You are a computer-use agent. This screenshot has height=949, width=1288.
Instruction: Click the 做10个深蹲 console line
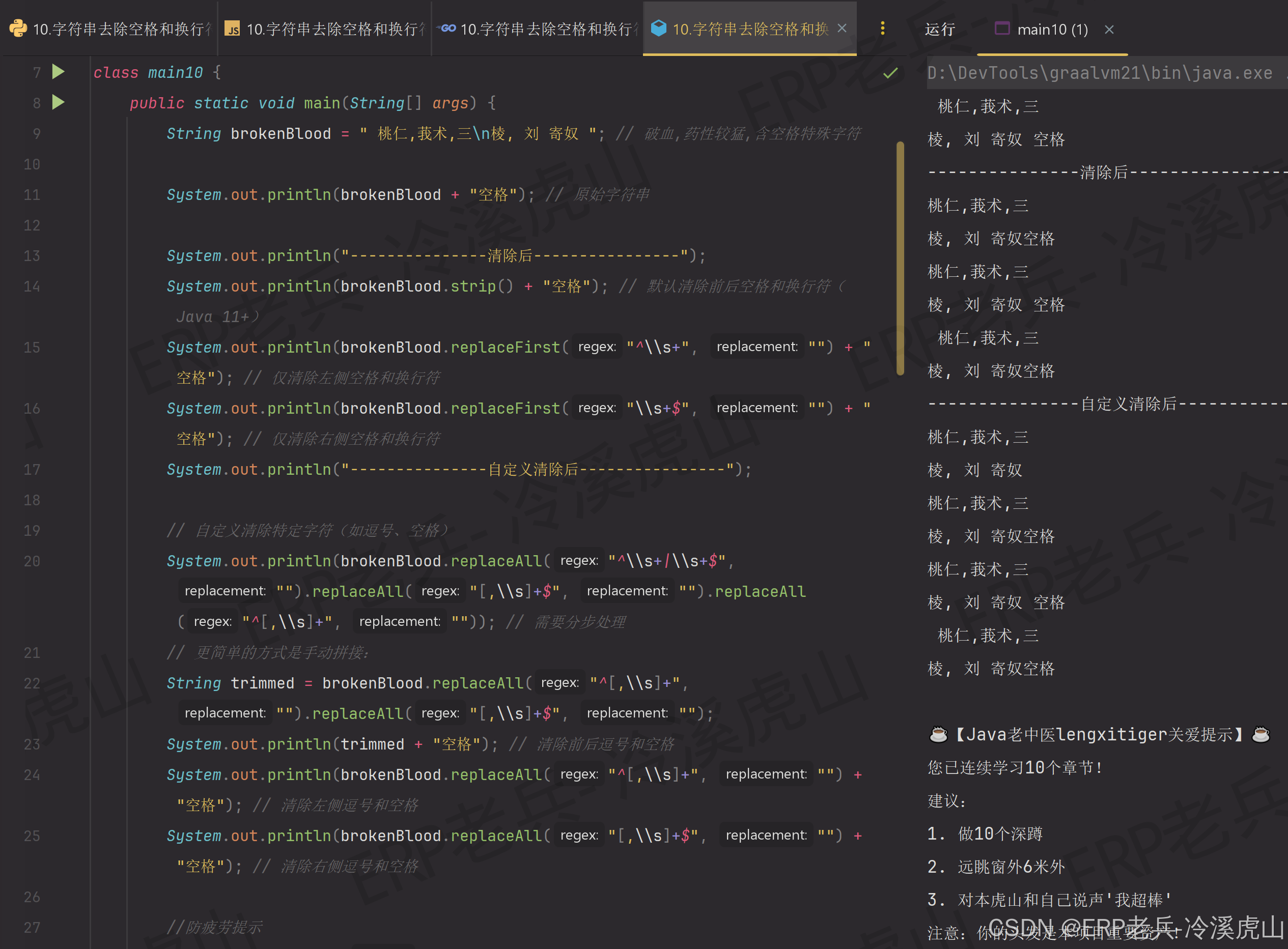[x=985, y=833]
